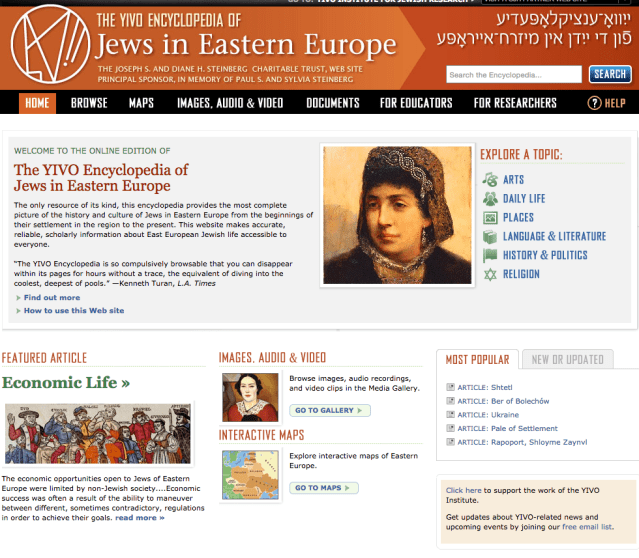Switch to the New or Updated tab
639x558 pixels.
[x=567, y=360]
